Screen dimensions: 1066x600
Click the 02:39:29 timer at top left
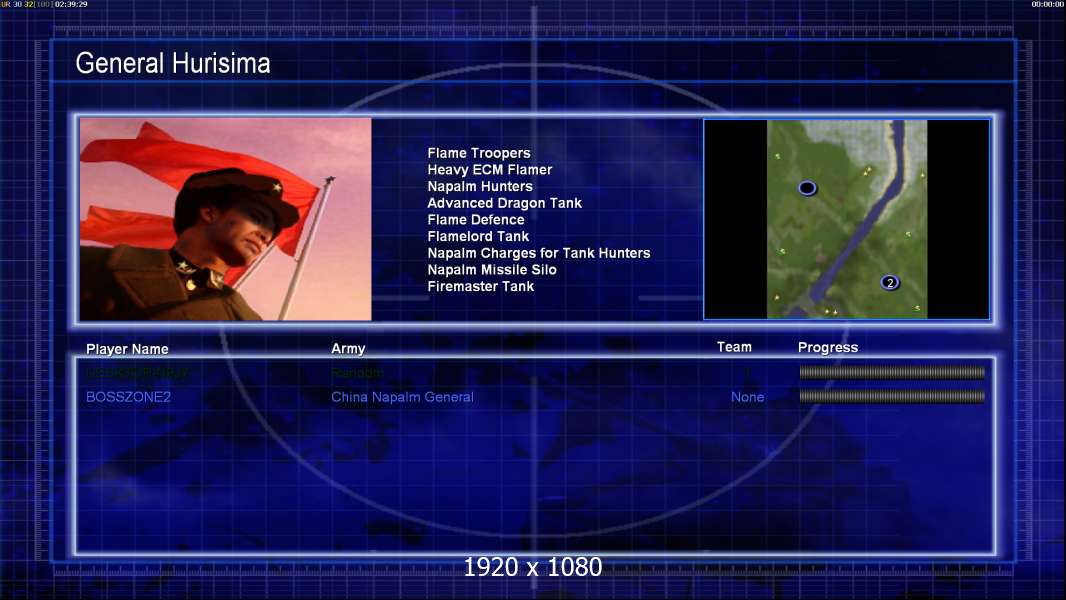71,4
